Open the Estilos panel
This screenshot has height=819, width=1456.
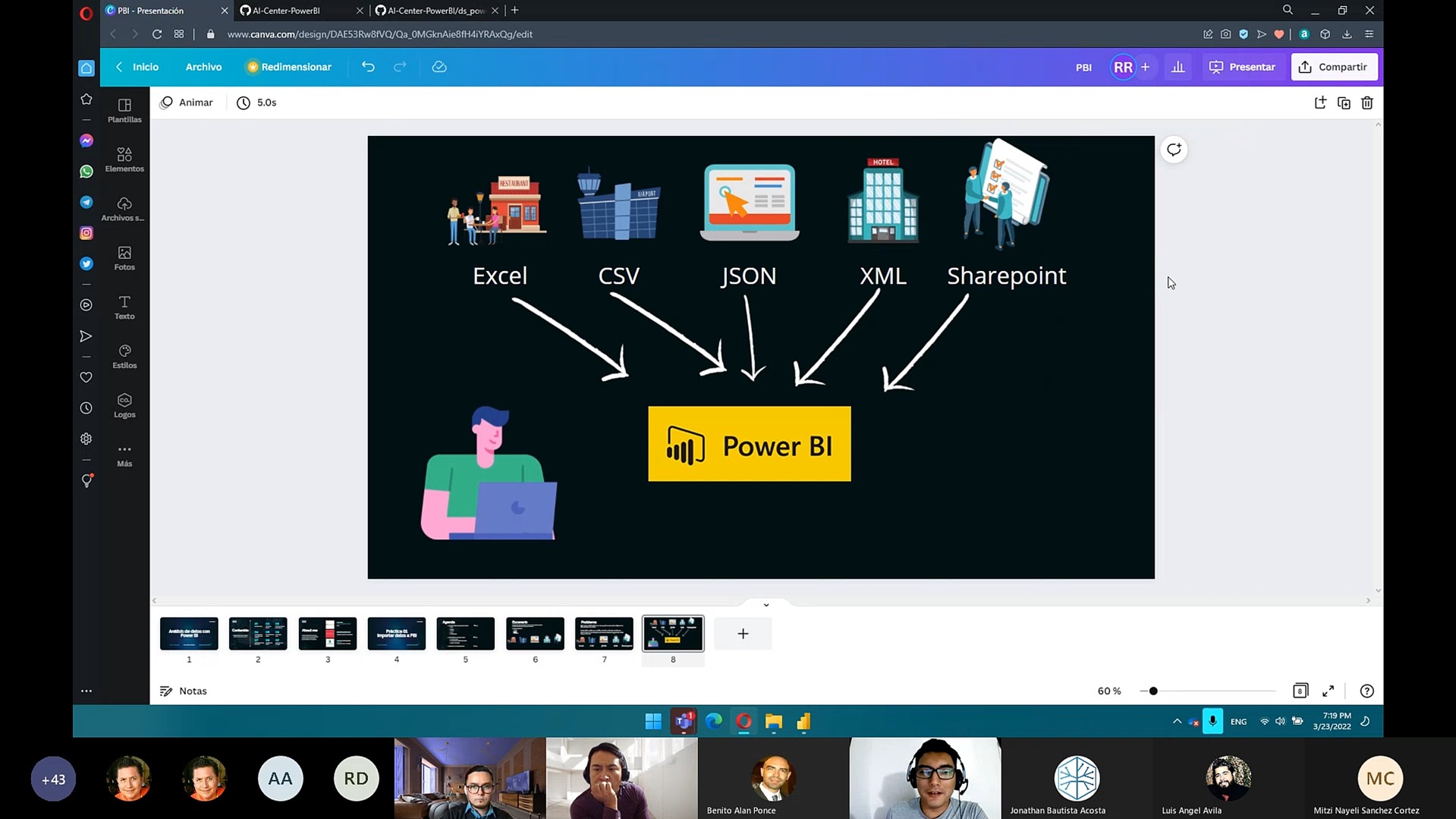(x=124, y=357)
